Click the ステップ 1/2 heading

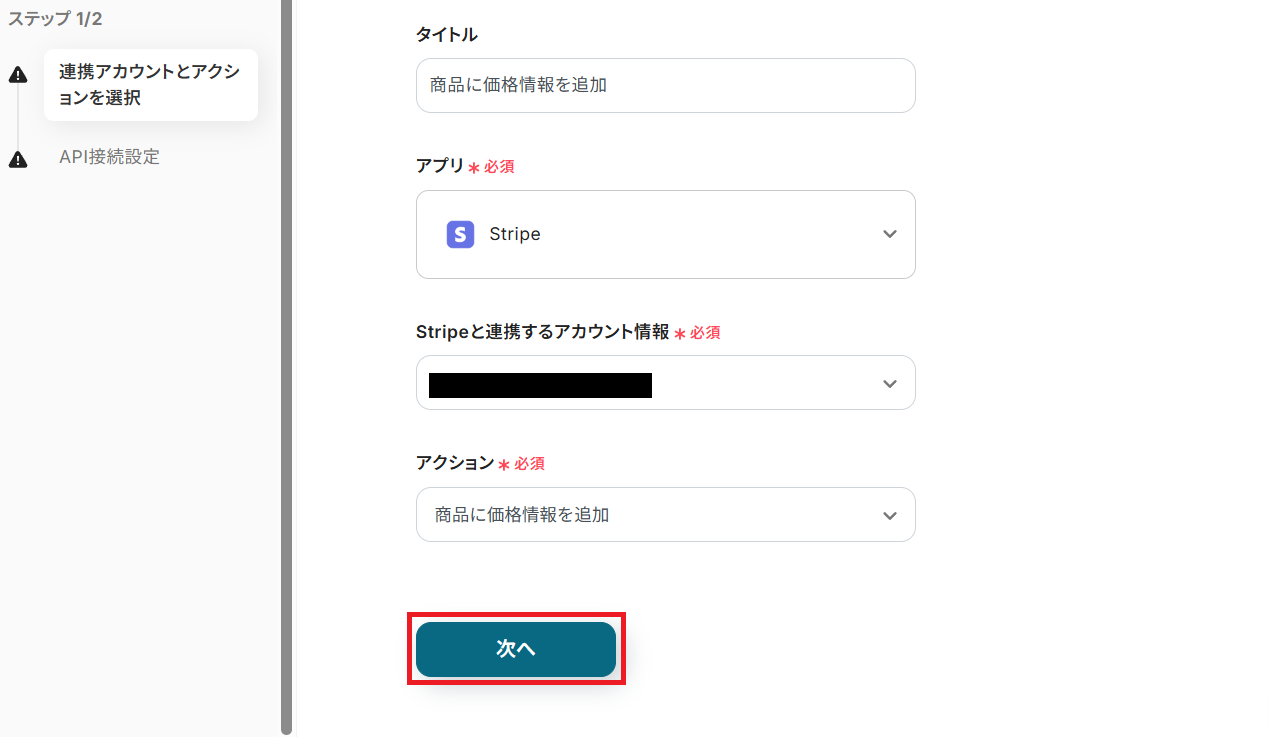55,19
